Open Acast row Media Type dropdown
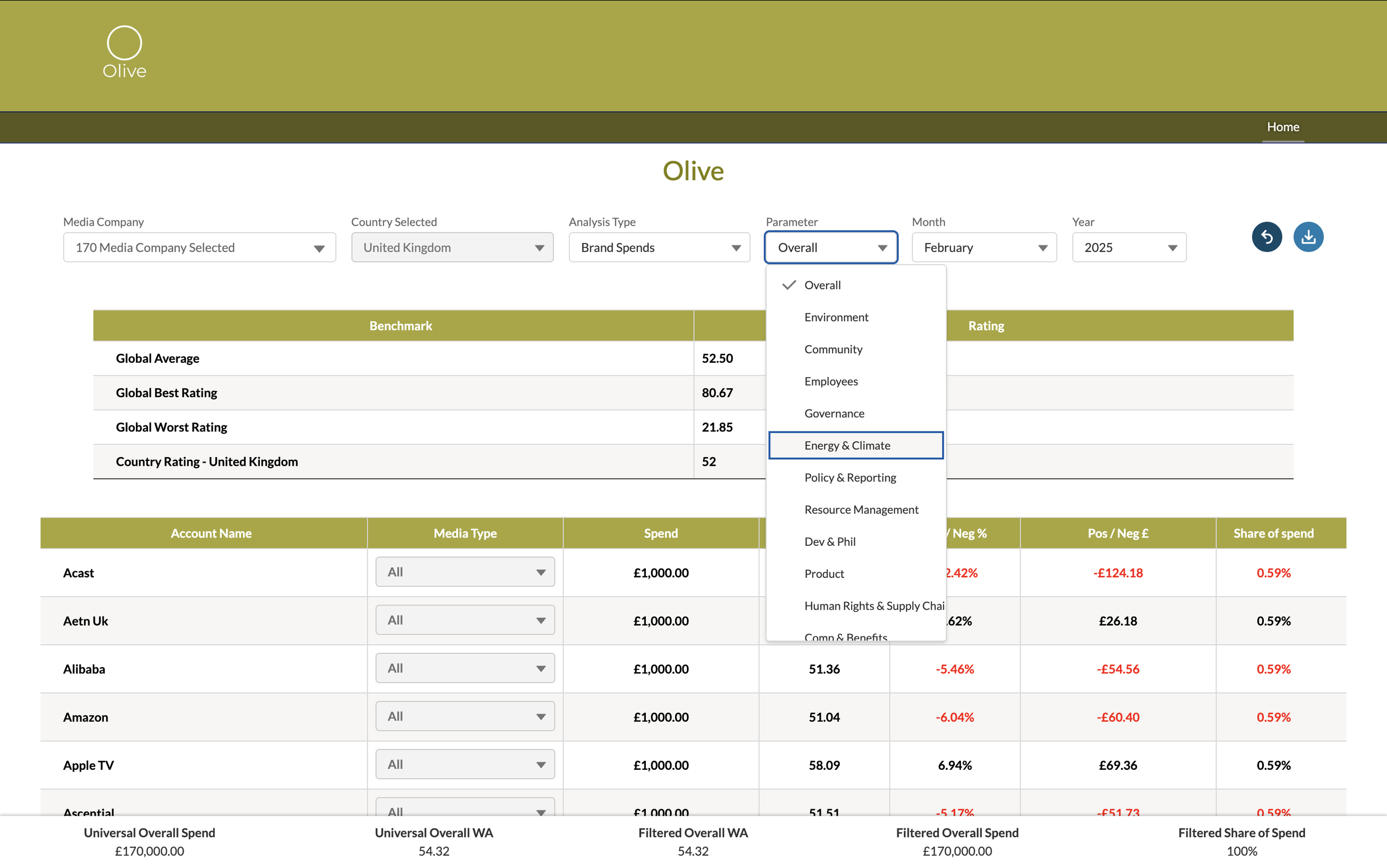1387x868 pixels. (465, 572)
